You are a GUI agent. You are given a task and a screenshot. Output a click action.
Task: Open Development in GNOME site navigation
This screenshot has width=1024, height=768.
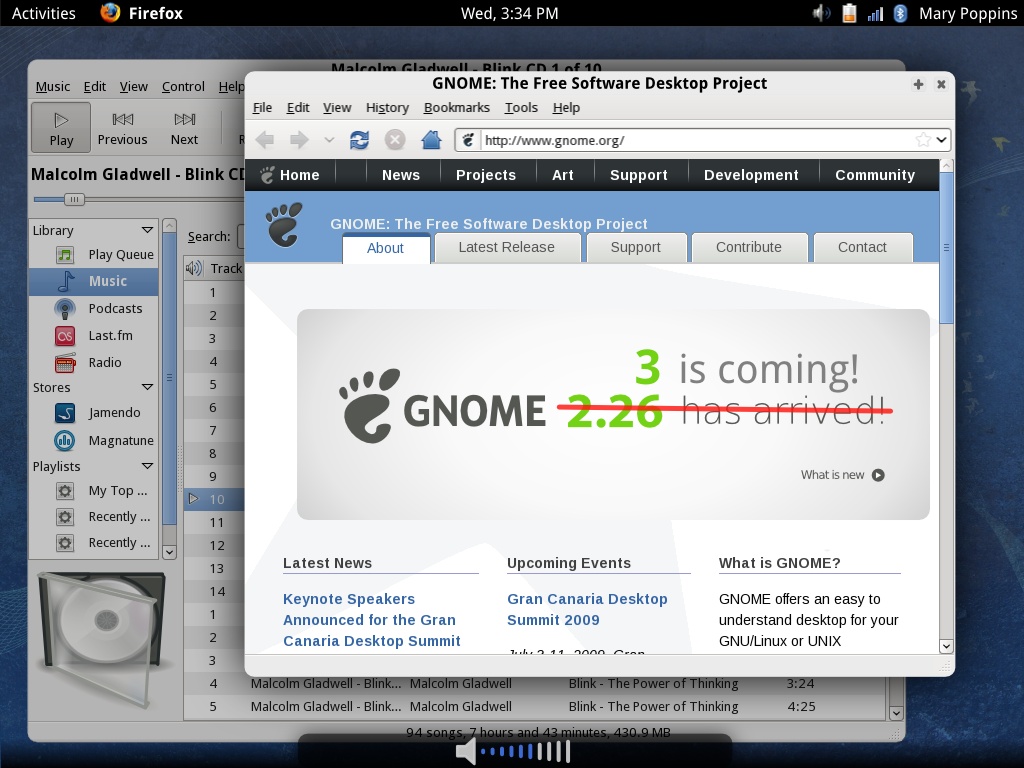click(751, 175)
